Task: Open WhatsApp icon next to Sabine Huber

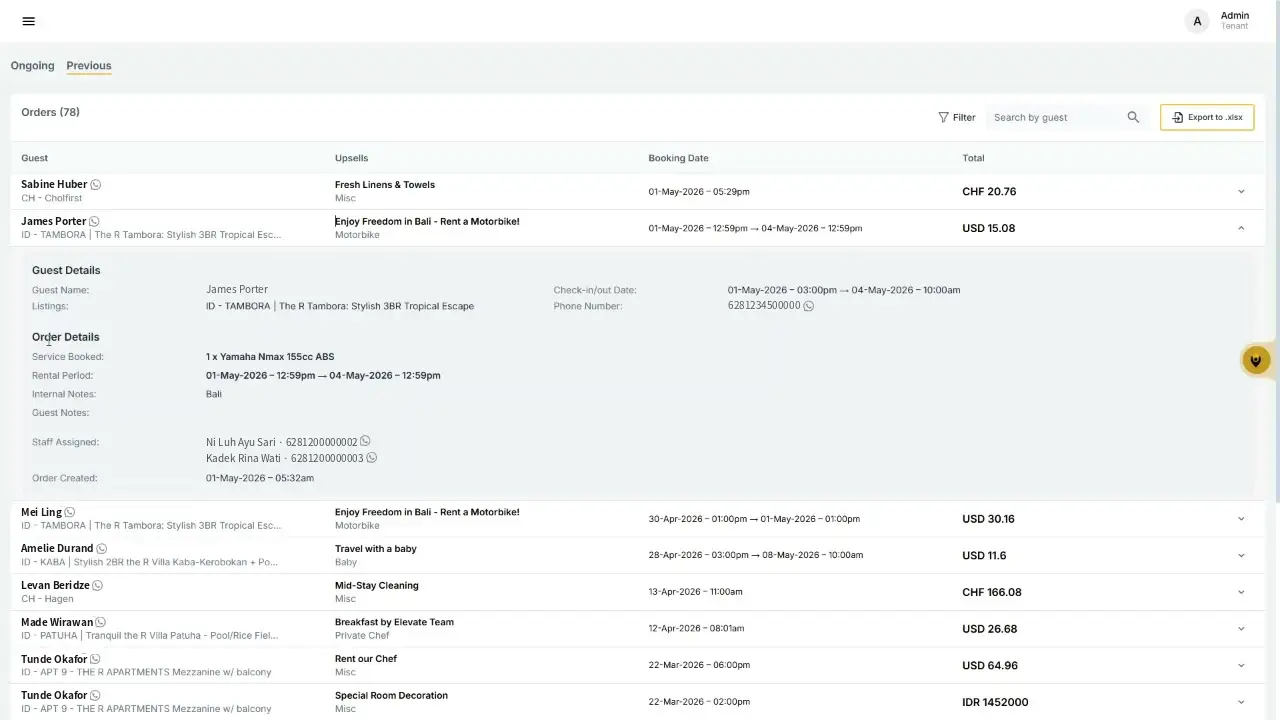Action: [96, 184]
